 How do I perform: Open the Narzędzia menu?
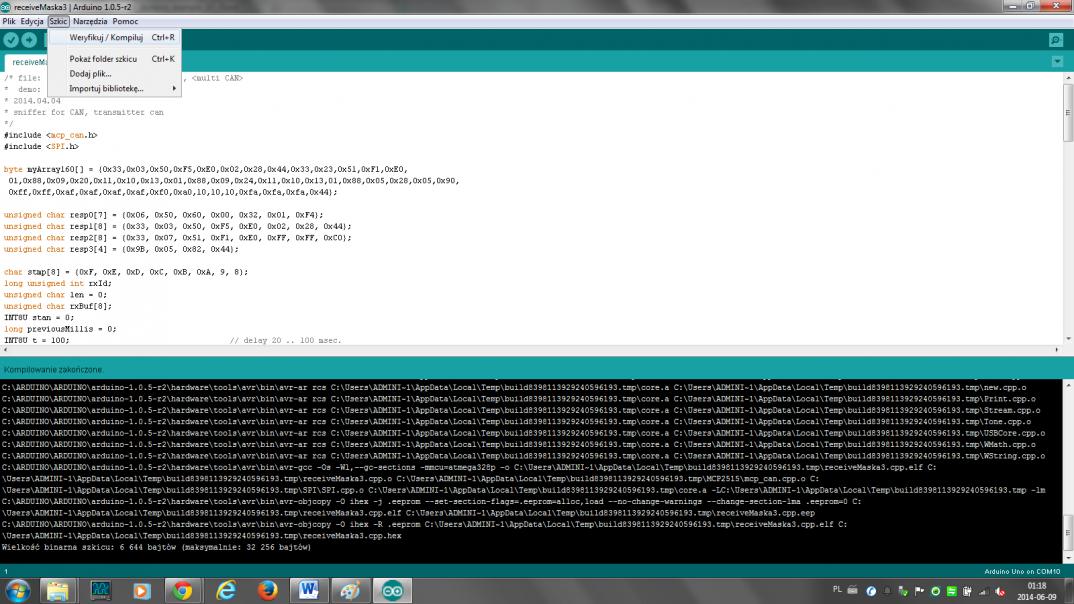tap(90, 21)
